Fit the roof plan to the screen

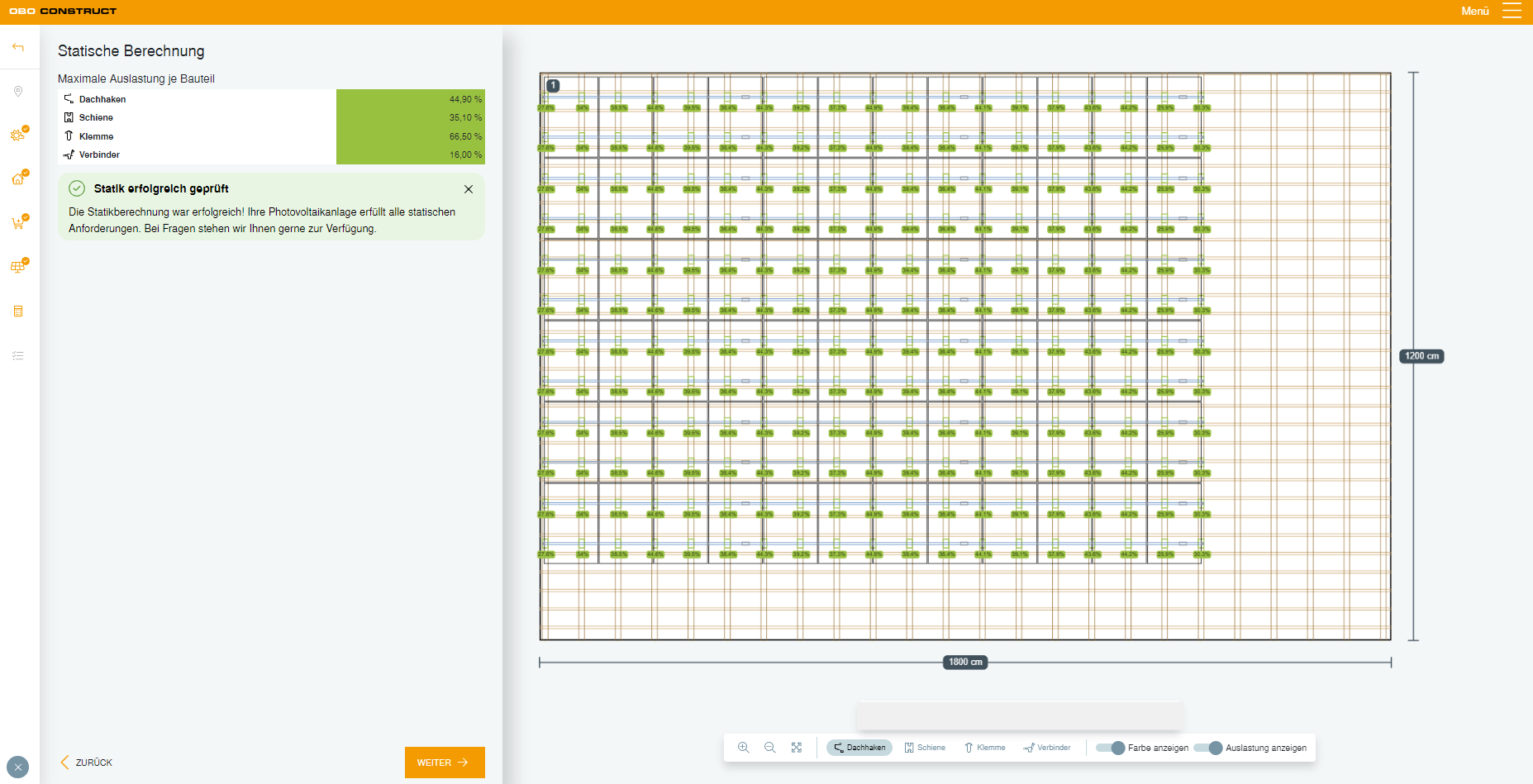point(797,748)
